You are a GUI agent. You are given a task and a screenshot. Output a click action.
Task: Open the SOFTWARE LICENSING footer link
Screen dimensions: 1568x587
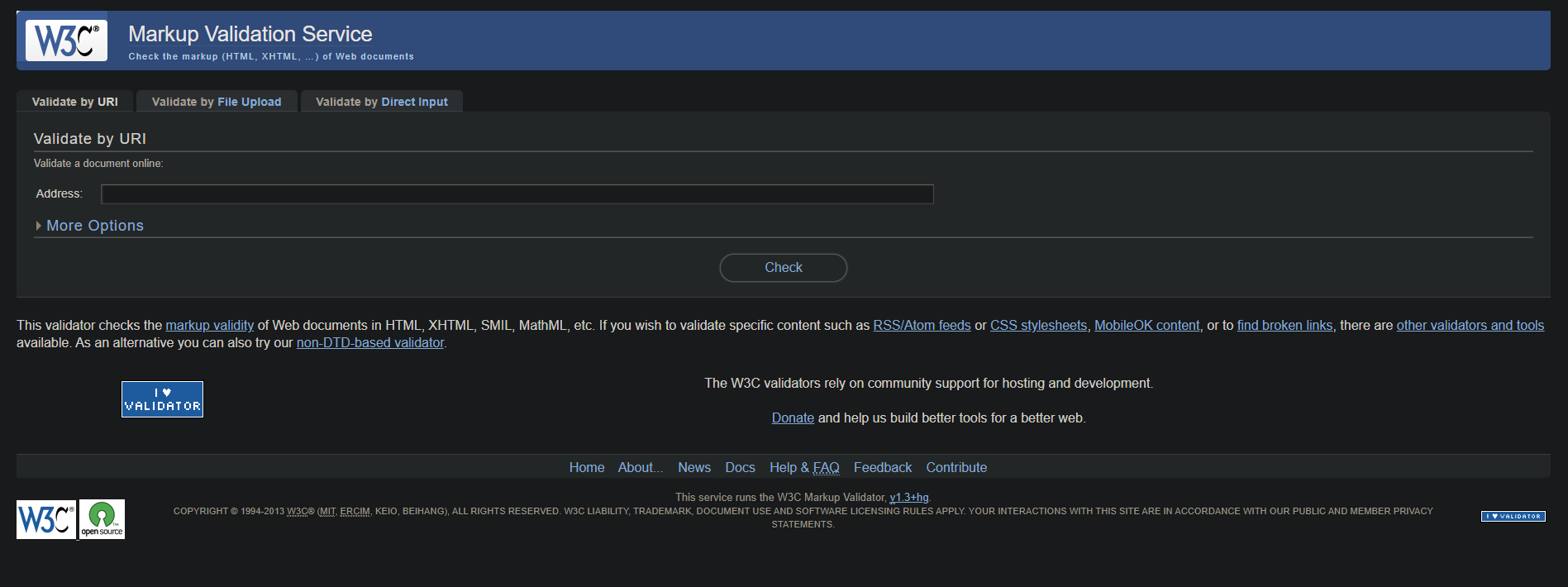pos(848,512)
